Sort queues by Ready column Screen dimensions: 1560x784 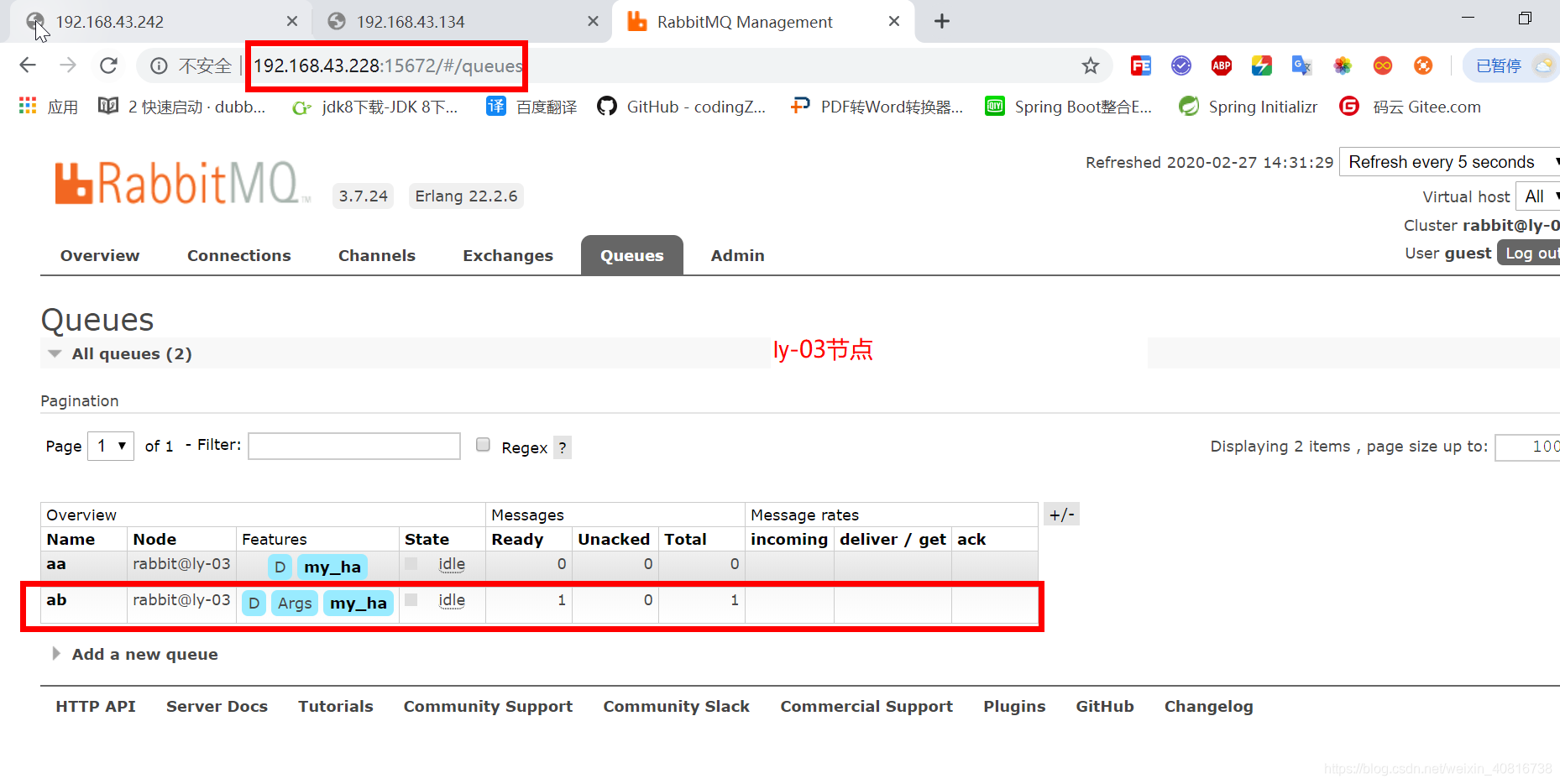[x=517, y=539]
